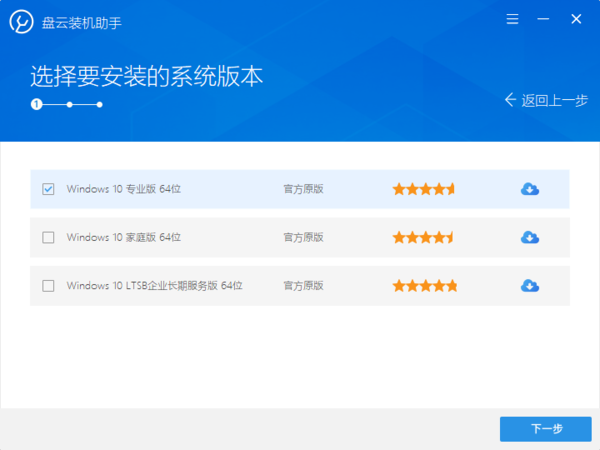Click download cloud icon for 家庭版
The height and width of the screenshot is (450, 600).
click(530, 237)
